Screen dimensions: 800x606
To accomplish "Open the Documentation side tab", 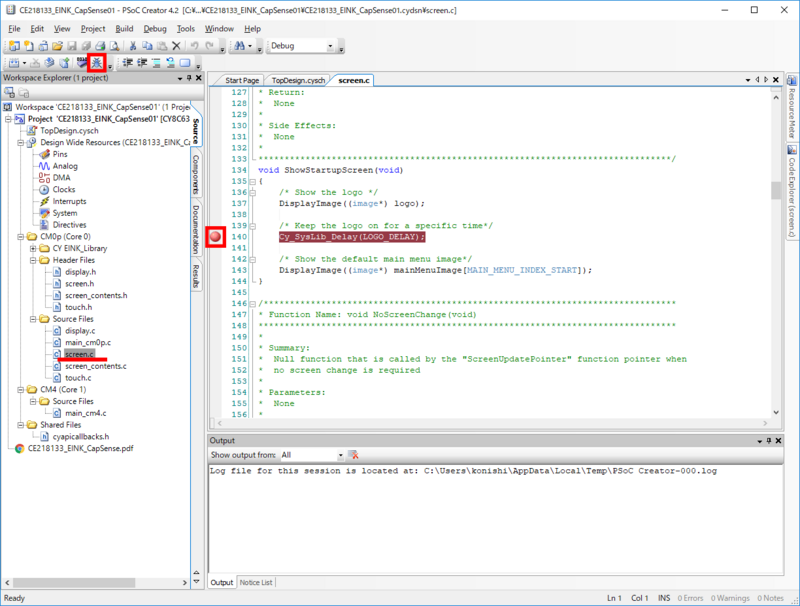I will click(x=196, y=230).
